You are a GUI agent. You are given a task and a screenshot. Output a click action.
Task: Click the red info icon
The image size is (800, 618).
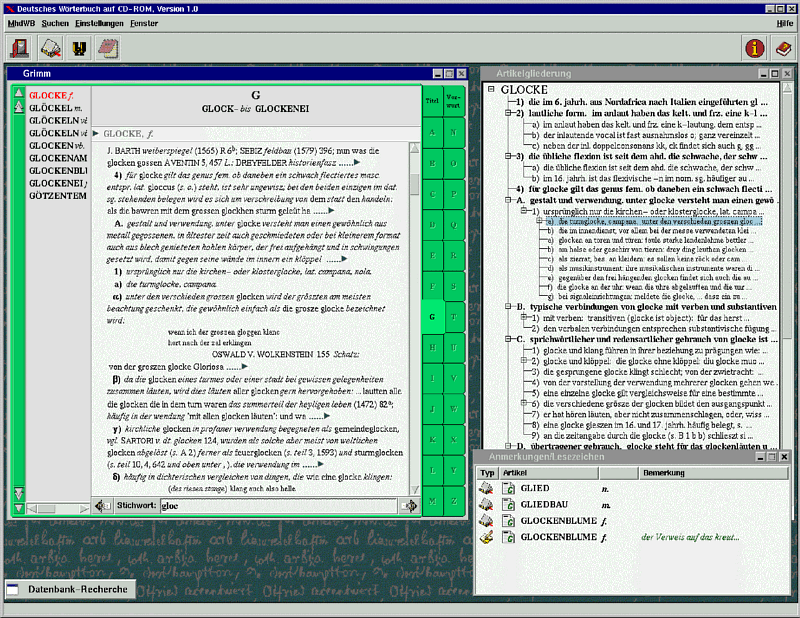click(x=755, y=48)
